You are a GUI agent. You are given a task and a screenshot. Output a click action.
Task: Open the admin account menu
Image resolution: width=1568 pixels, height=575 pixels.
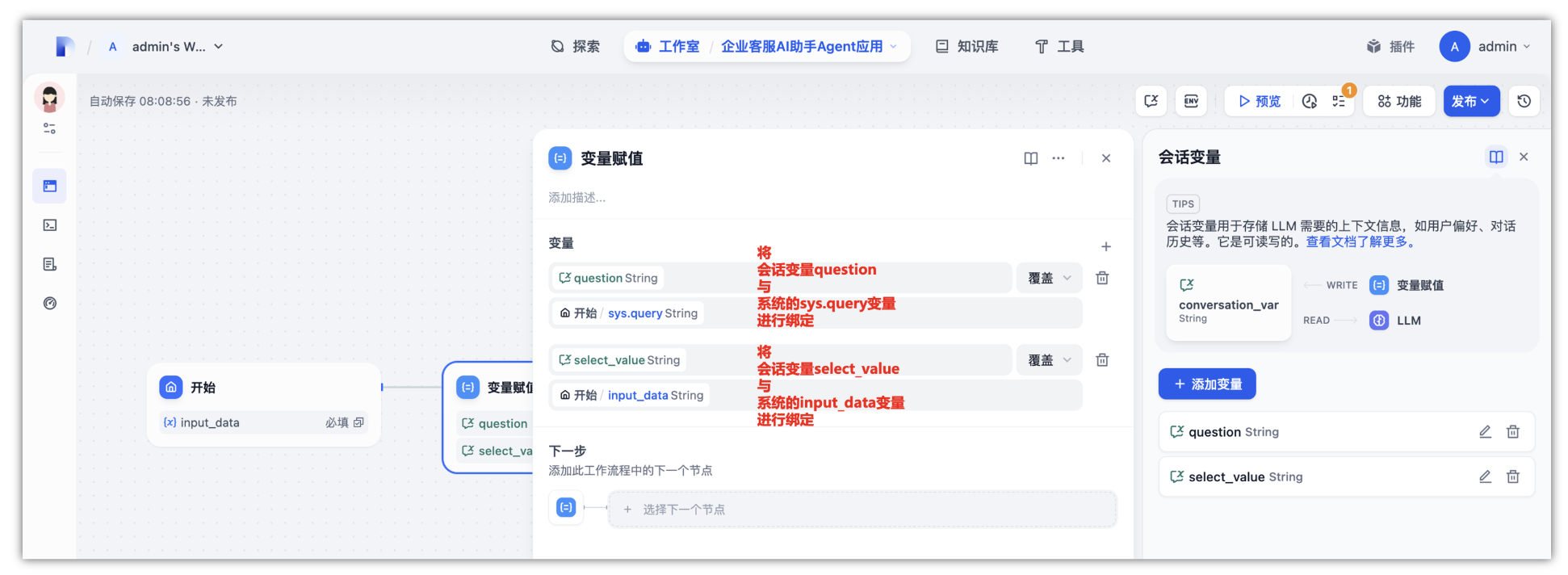(1485, 47)
